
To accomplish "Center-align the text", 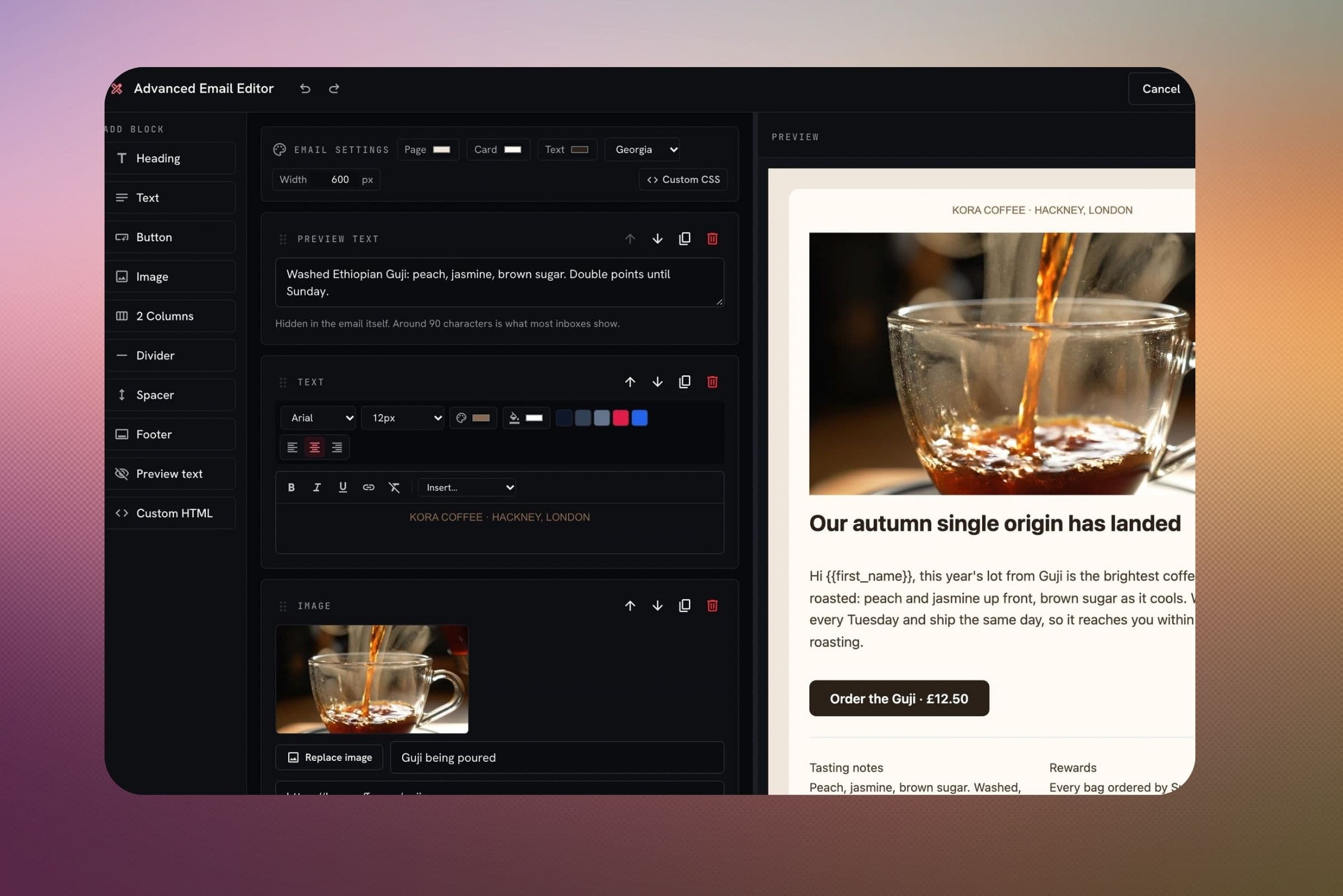I will click(x=314, y=447).
